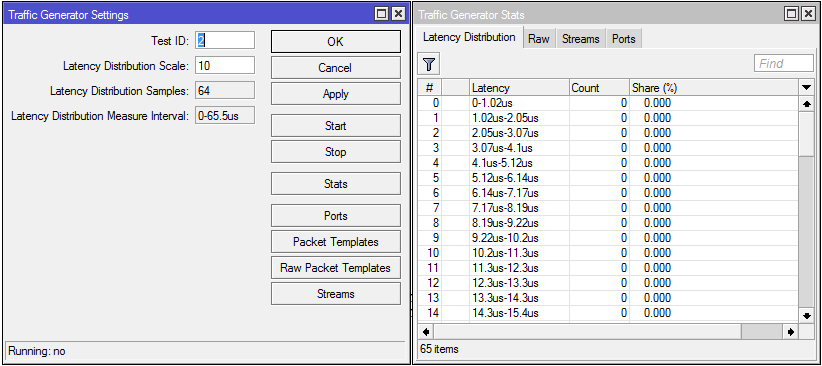
Task: Maximize the Traffic Generator Stats window
Action: [x=792, y=14]
